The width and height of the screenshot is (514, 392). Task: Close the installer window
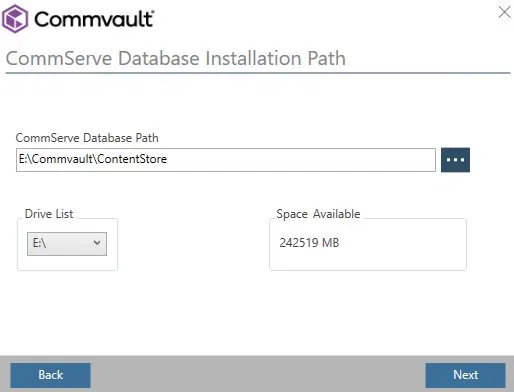click(x=504, y=12)
